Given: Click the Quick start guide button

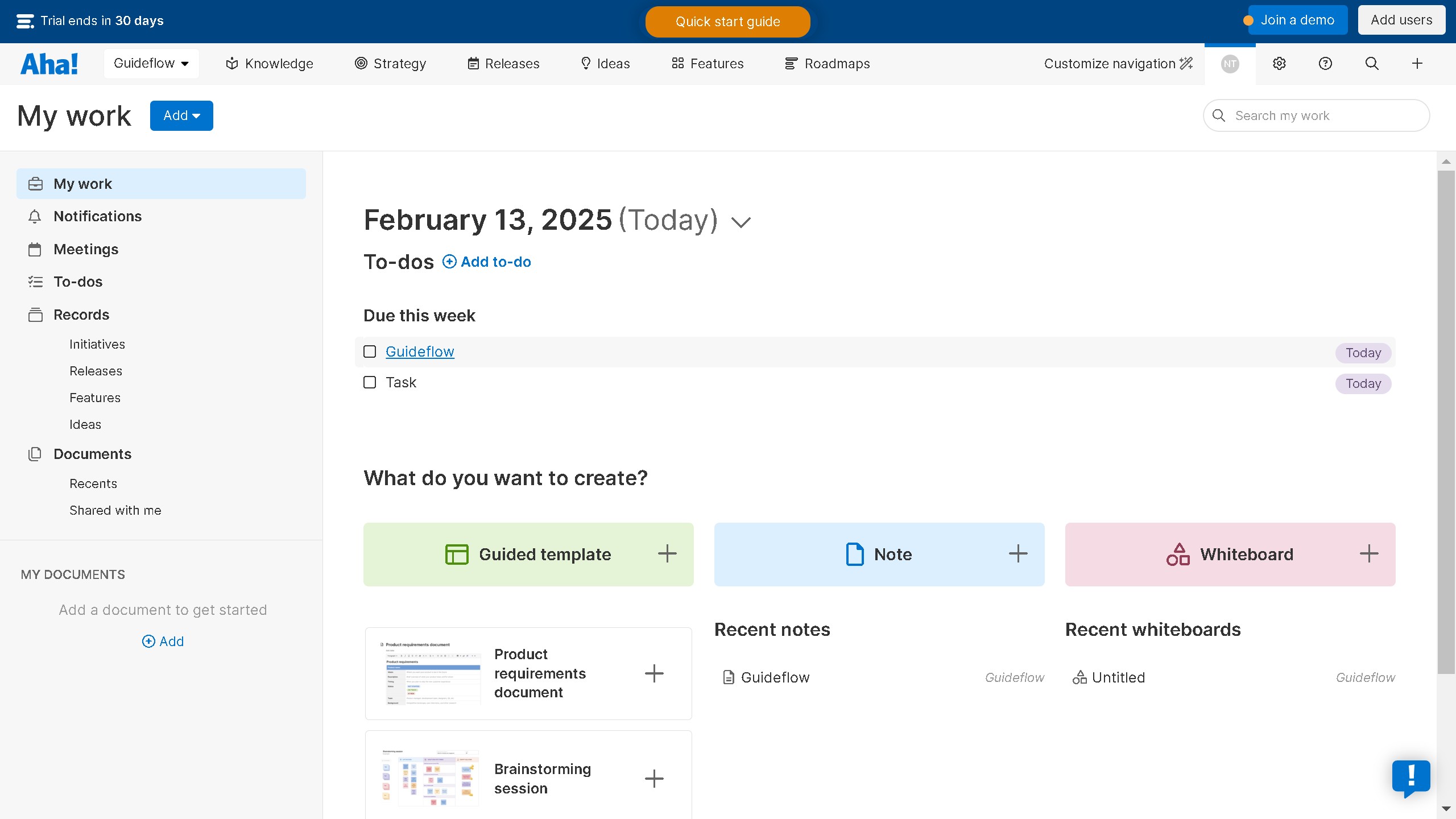Looking at the screenshot, I should pyautogui.click(x=727, y=22).
